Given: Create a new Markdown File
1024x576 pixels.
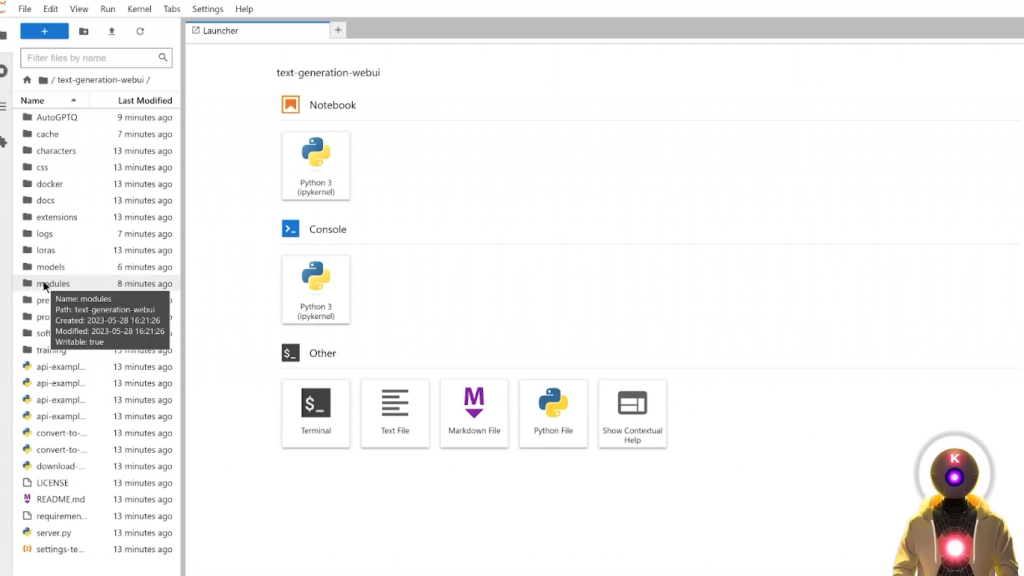Looking at the screenshot, I should (x=474, y=413).
